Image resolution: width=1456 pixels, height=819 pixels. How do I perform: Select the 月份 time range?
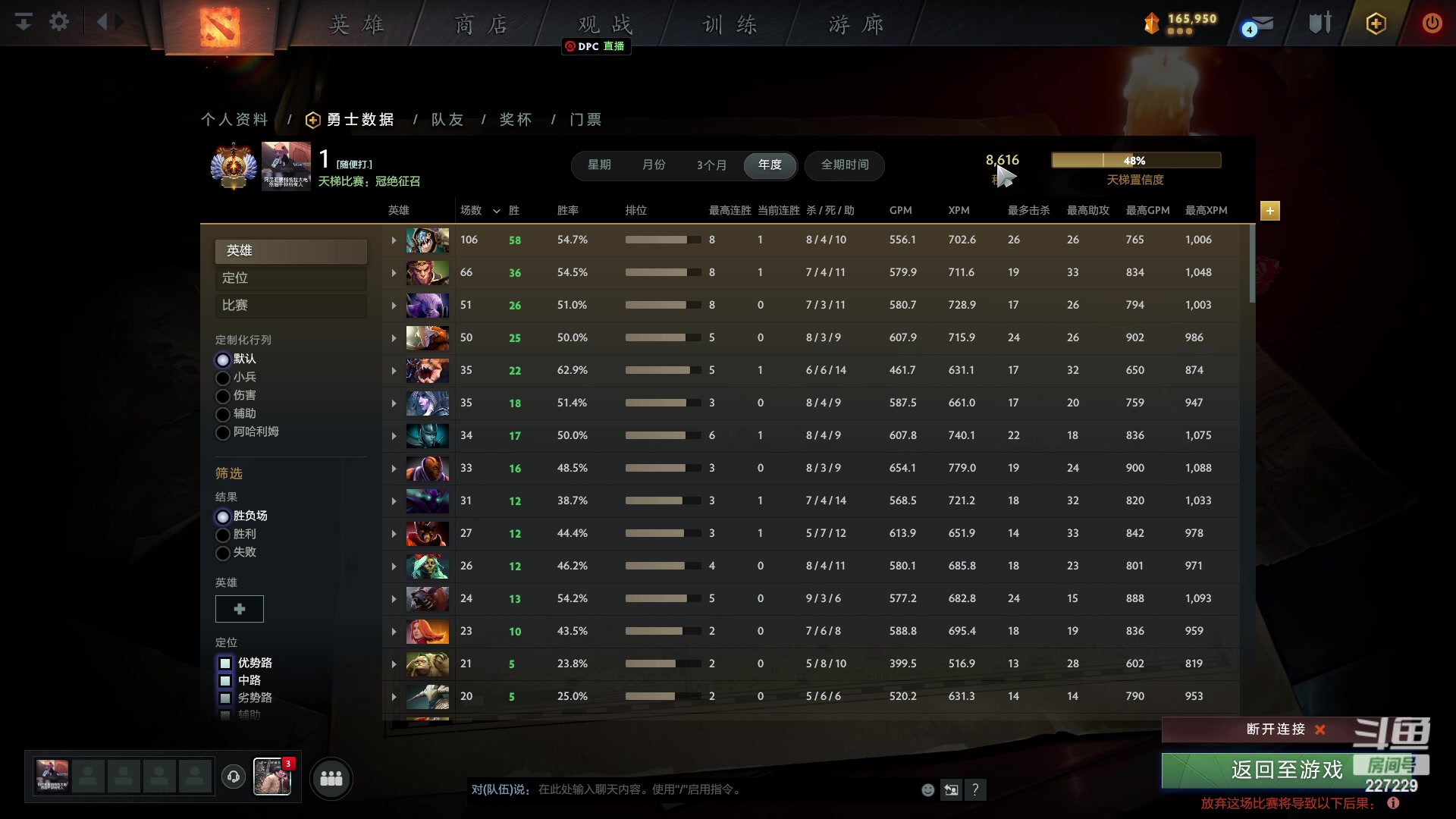coord(654,165)
